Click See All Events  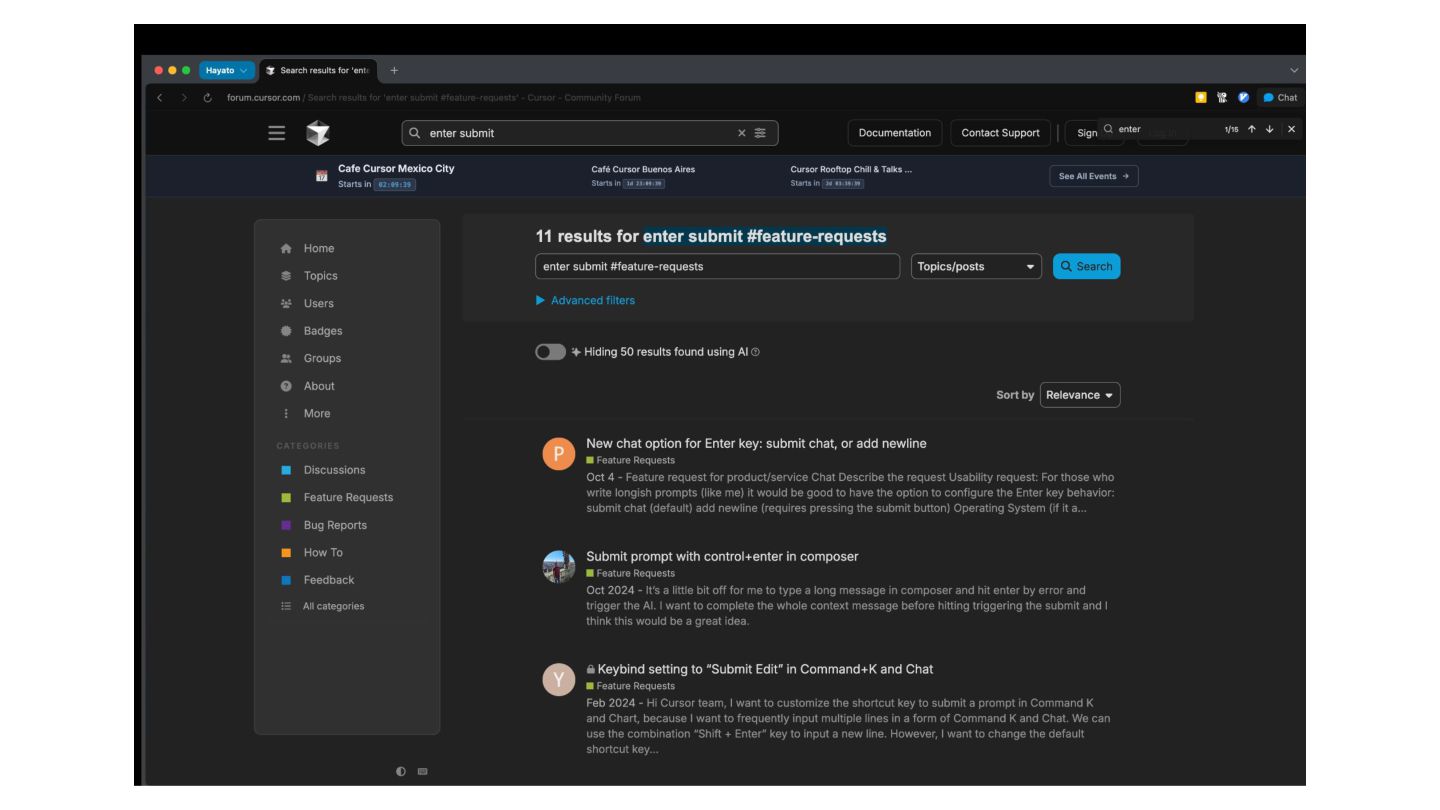[1094, 176]
